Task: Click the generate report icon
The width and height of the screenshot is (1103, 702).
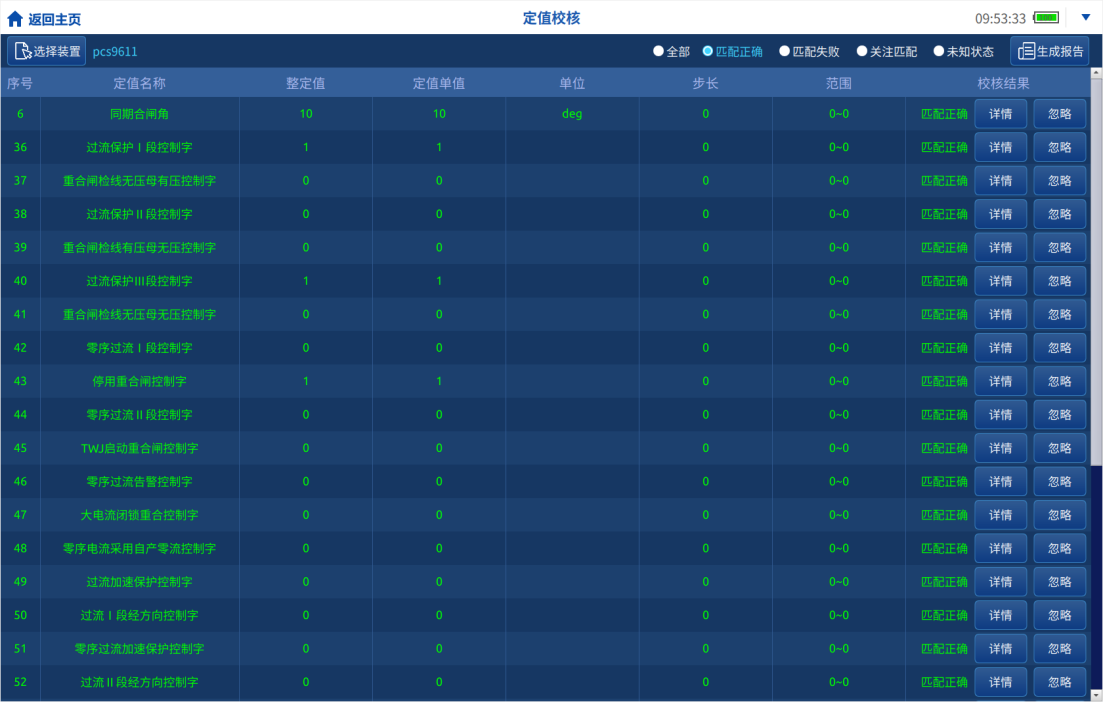Action: 1026,51
